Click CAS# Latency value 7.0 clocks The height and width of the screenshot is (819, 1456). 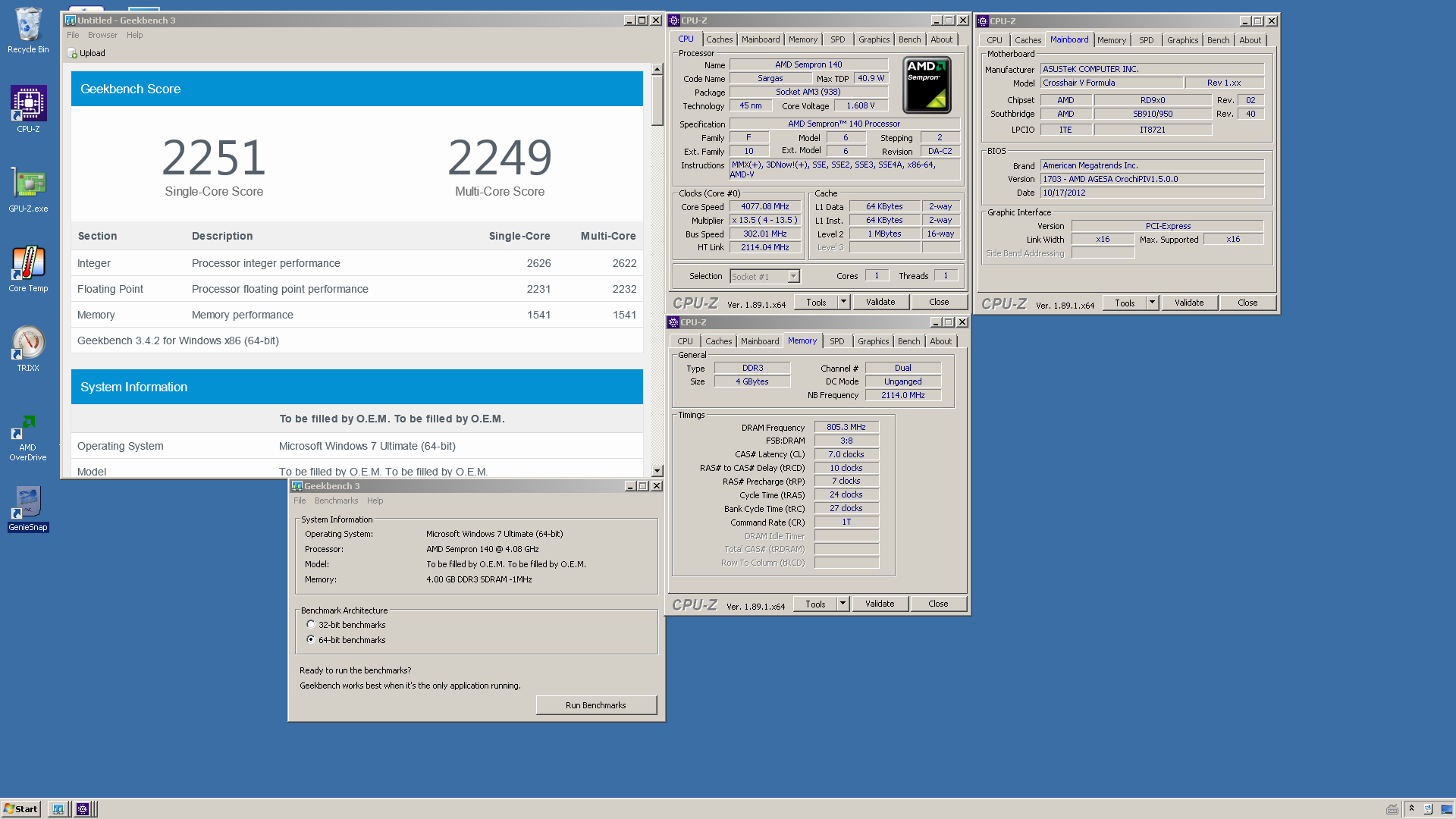(x=846, y=454)
